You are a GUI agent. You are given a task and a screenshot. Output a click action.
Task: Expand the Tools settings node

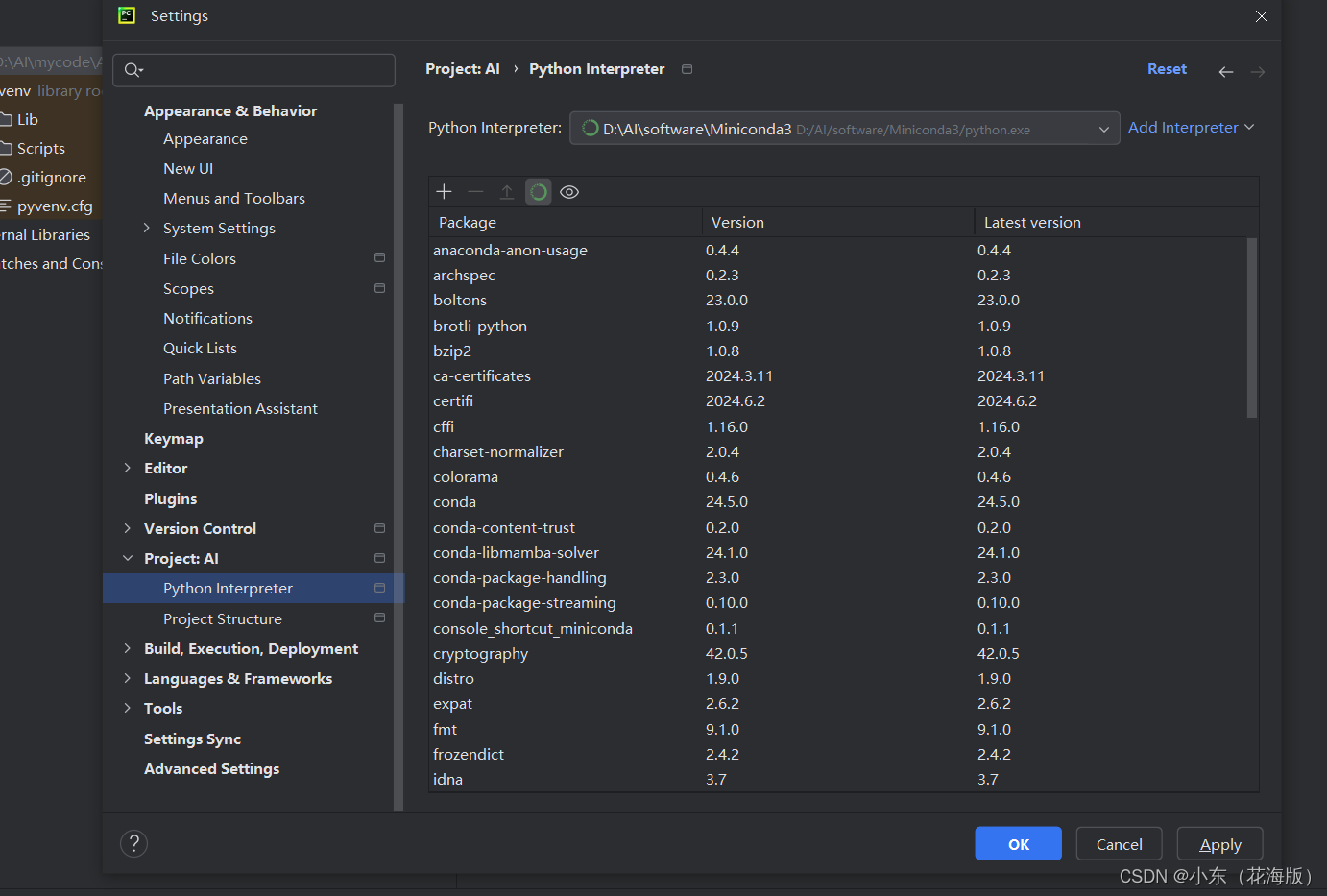(128, 708)
